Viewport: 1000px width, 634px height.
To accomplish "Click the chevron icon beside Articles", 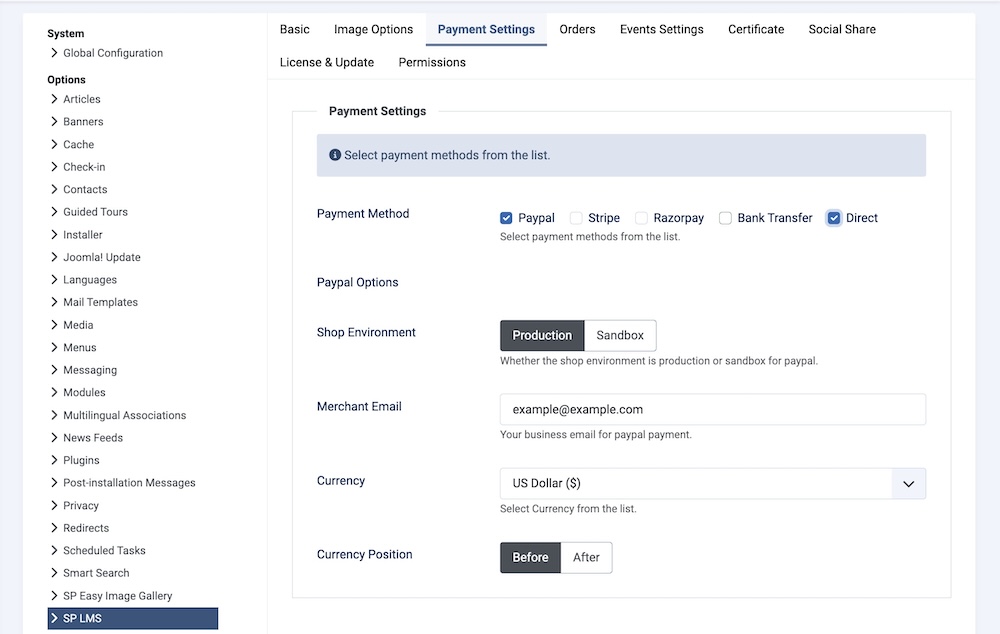I will [x=54, y=99].
